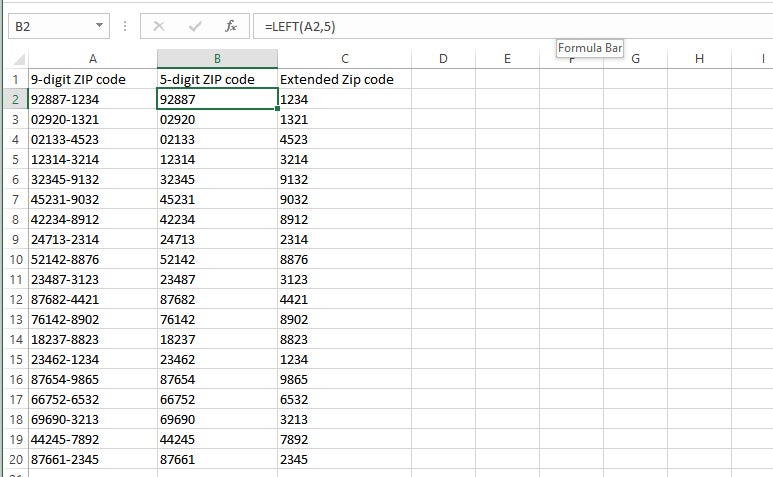Image resolution: width=773 pixels, height=477 pixels.
Task: Open the Insert Function fx icon
Action: point(231,26)
